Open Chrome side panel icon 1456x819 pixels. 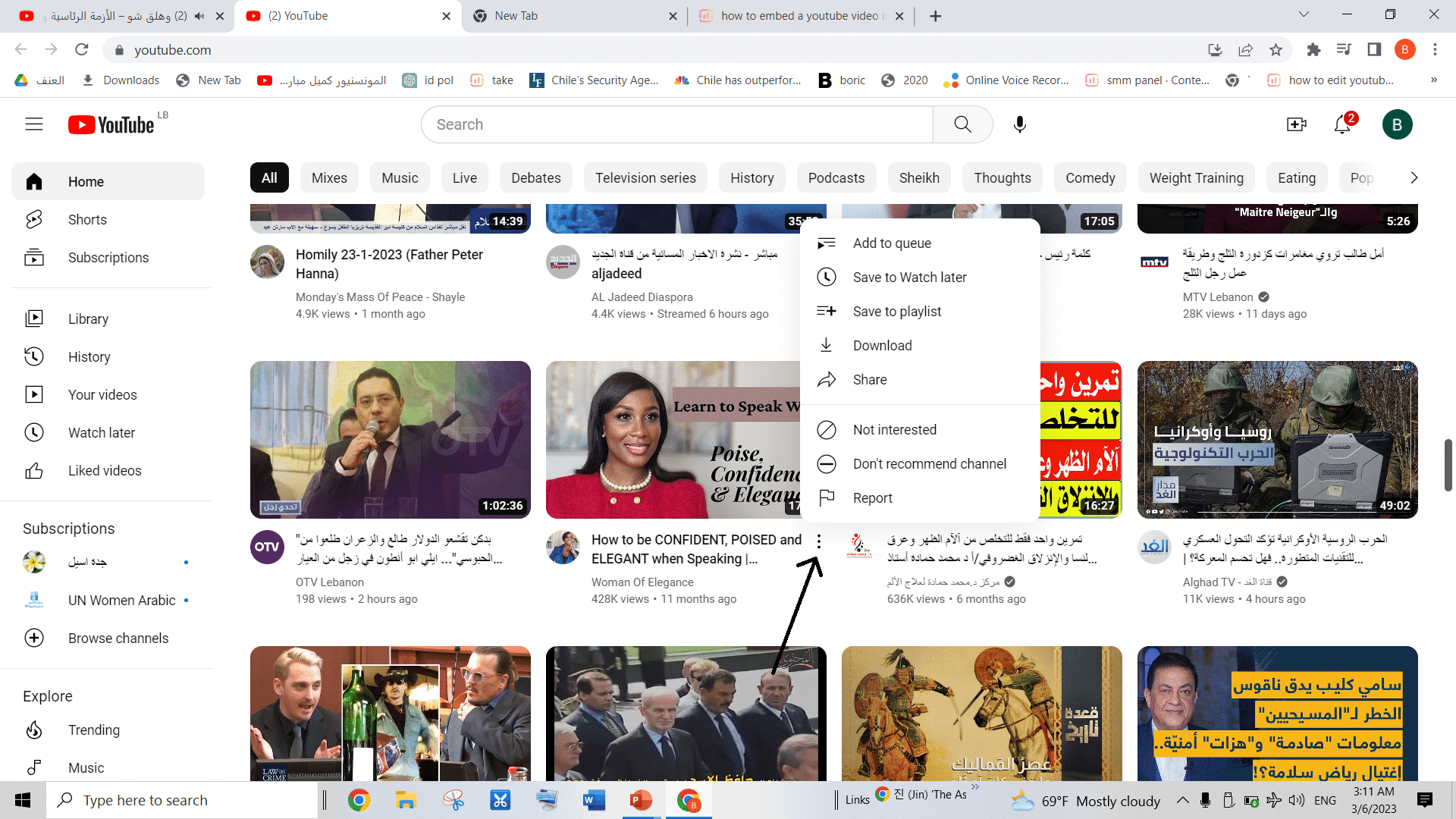coord(1374,50)
